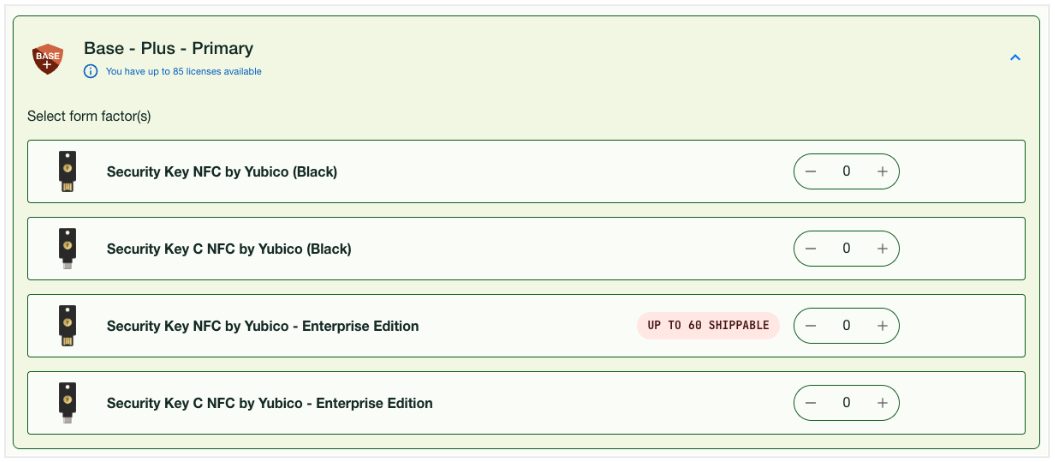Image resolution: width=1055 pixels, height=462 pixels.
Task: Add one Security Key NFC Enterprise Edition
Action: point(882,325)
